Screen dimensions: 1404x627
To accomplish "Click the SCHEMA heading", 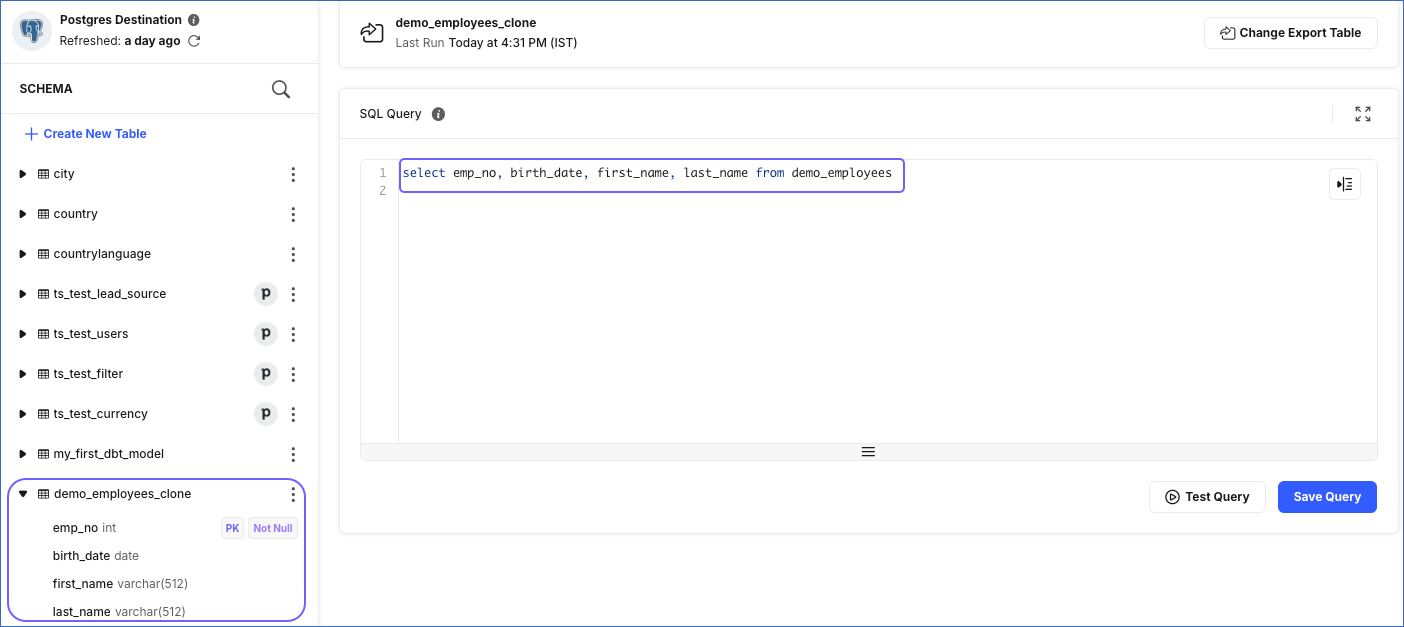I will coord(46,89).
